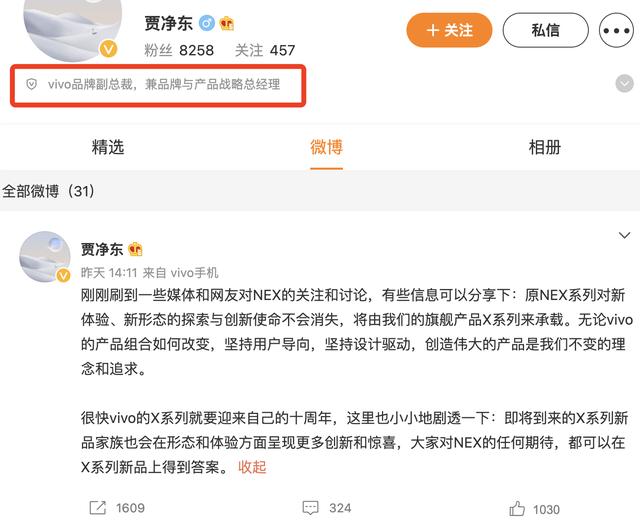Click the crown member badge beside profile name

(227, 23)
